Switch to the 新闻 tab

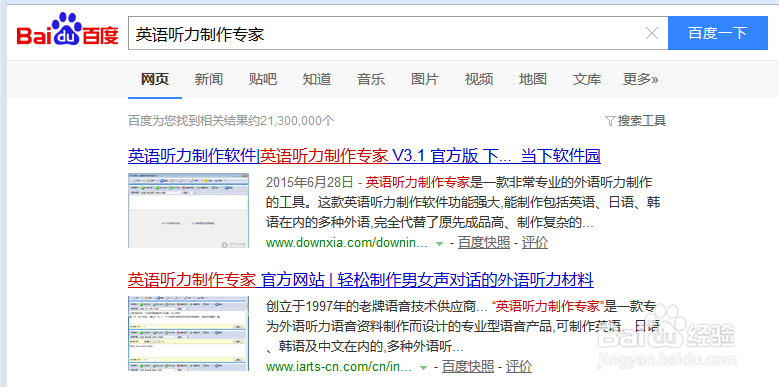[x=209, y=79]
